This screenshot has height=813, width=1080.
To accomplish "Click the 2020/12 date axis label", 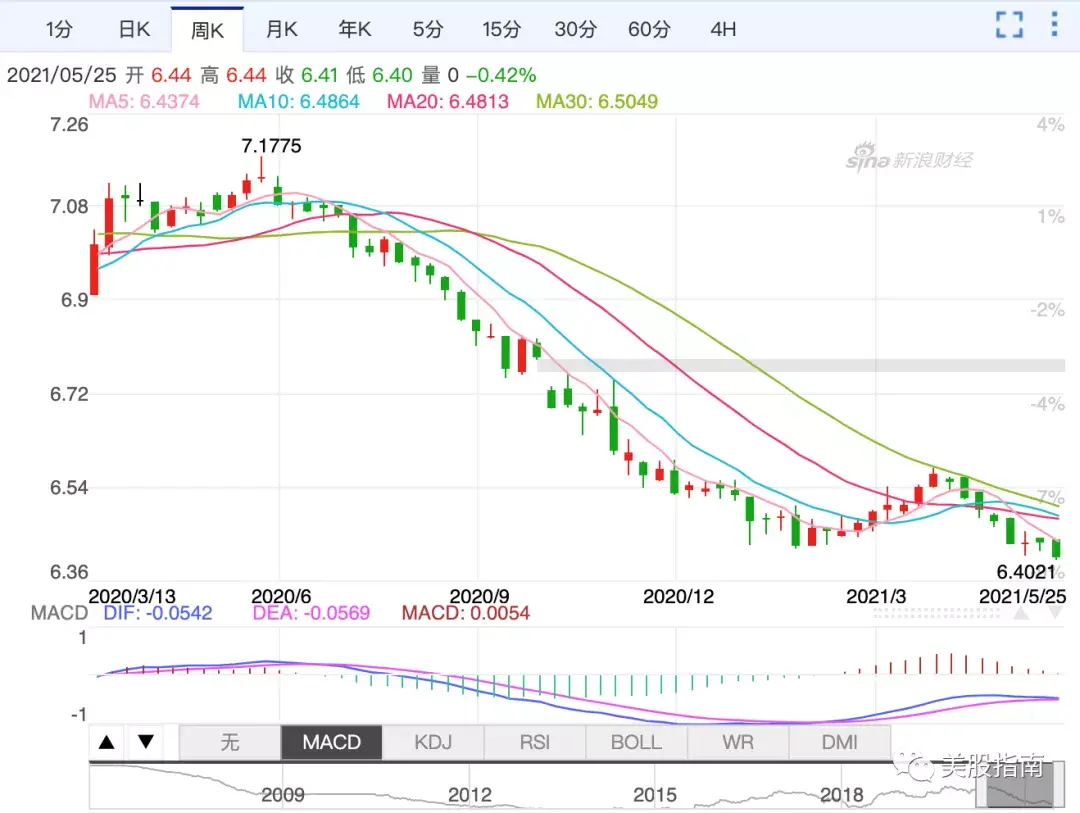I will pyautogui.click(x=678, y=596).
